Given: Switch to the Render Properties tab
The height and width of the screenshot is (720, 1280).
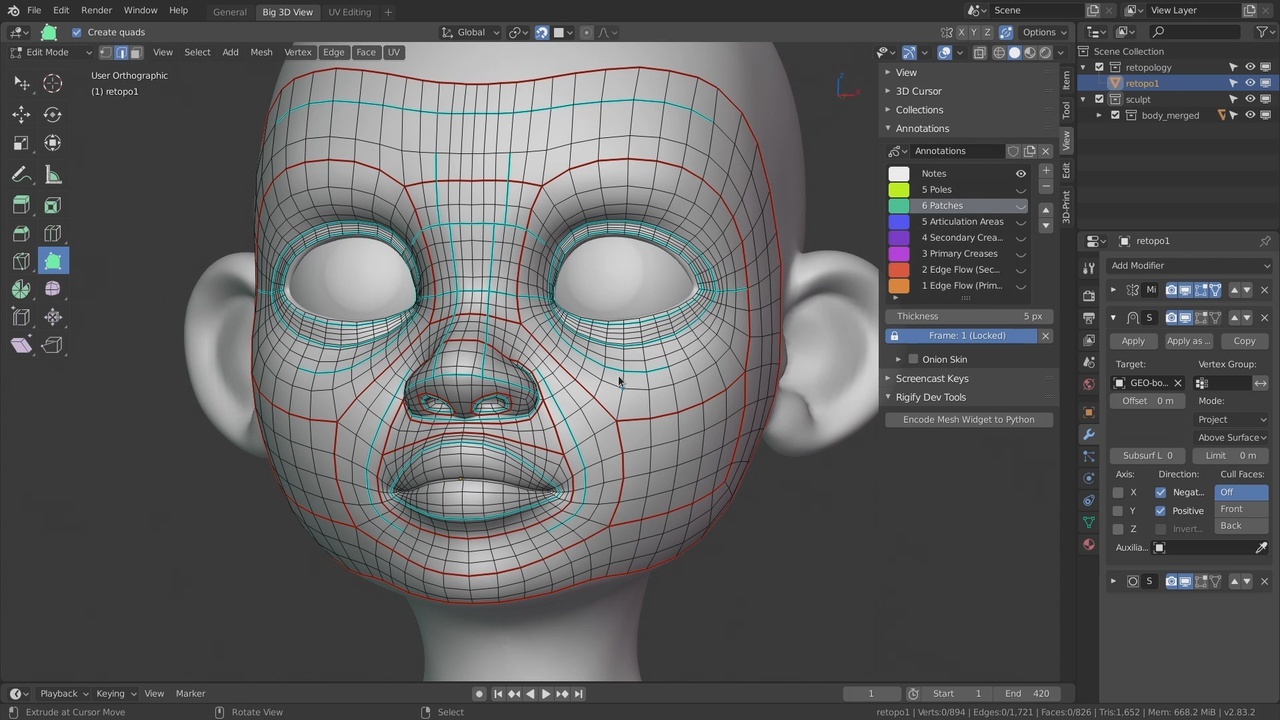Looking at the screenshot, I should pos(1088,295).
